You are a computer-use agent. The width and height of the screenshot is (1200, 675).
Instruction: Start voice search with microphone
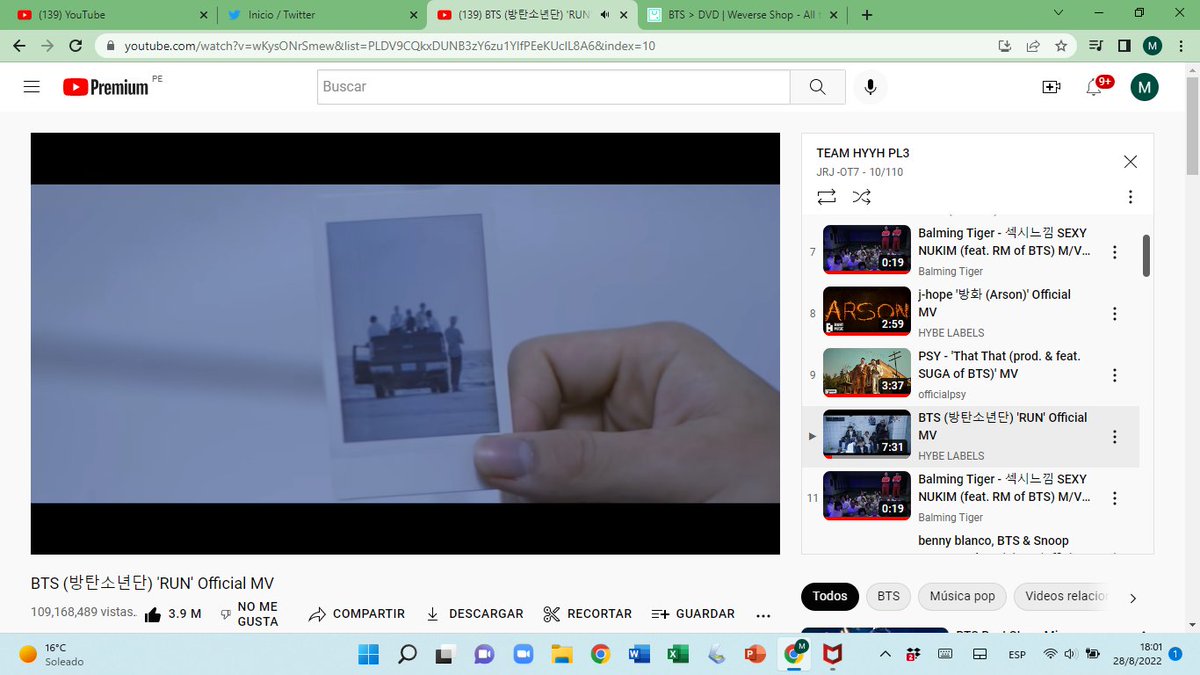coord(871,87)
